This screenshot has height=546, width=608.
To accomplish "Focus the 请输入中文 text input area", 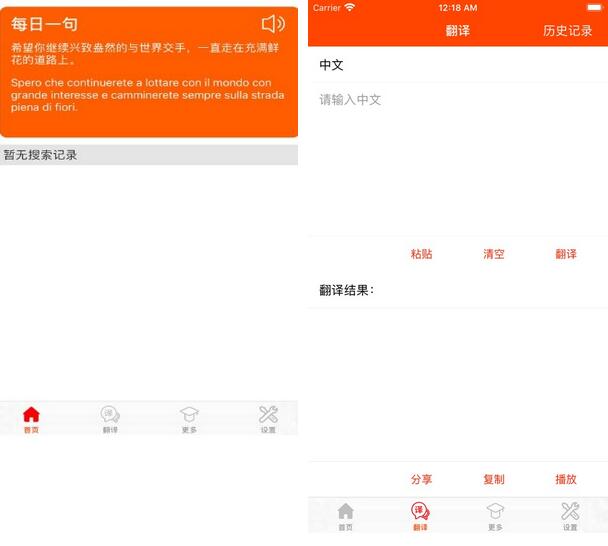I will pos(458,159).
